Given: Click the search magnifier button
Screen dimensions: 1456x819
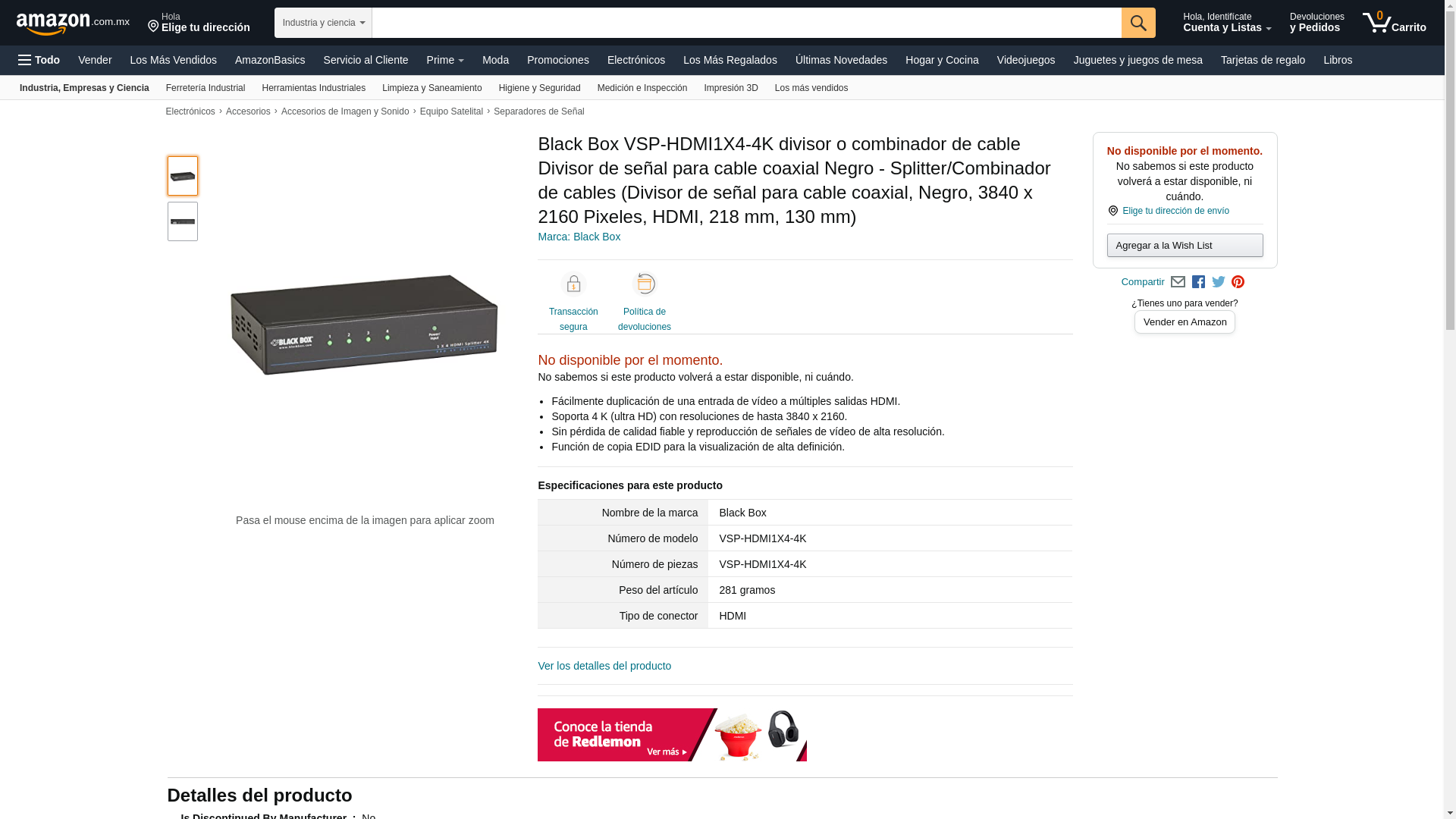Looking at the screenshot, I should tap(1138, 23).
